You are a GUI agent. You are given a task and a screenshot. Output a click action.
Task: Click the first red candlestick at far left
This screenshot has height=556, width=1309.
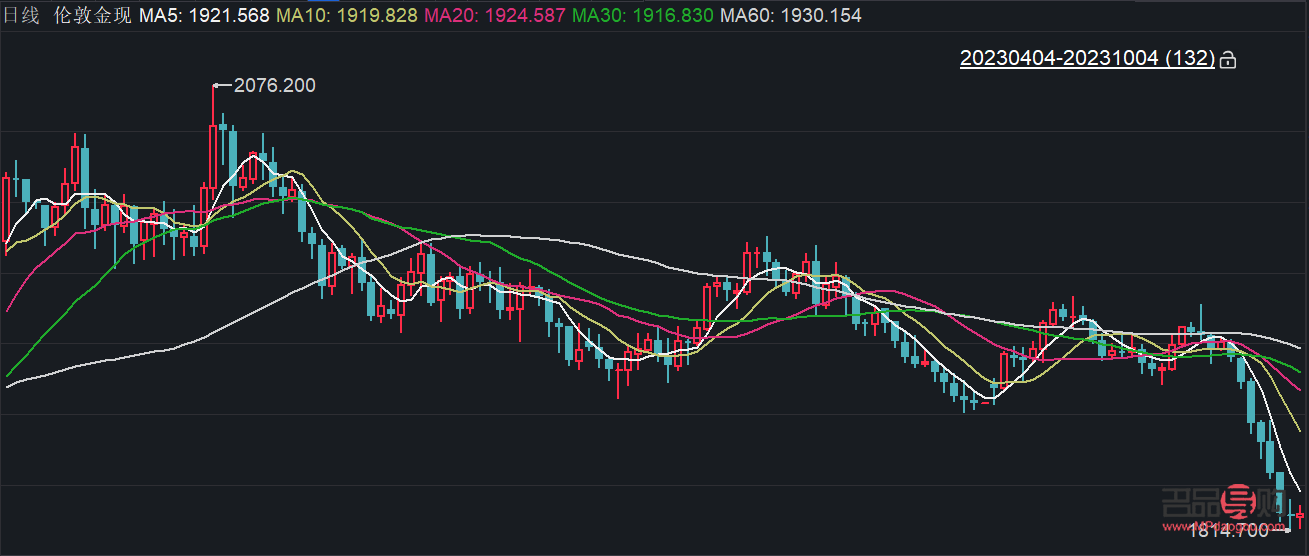click(x=7, y=205)
